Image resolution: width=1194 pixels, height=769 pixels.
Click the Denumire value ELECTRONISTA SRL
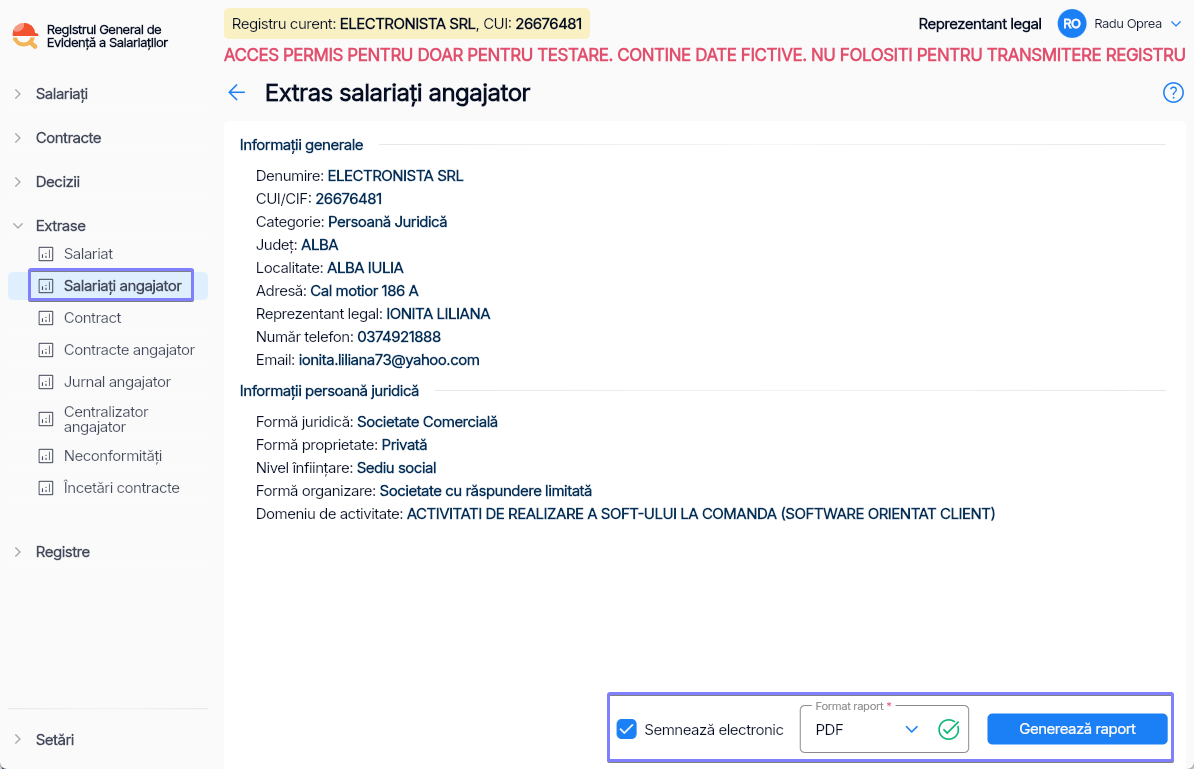pos(395,176)
